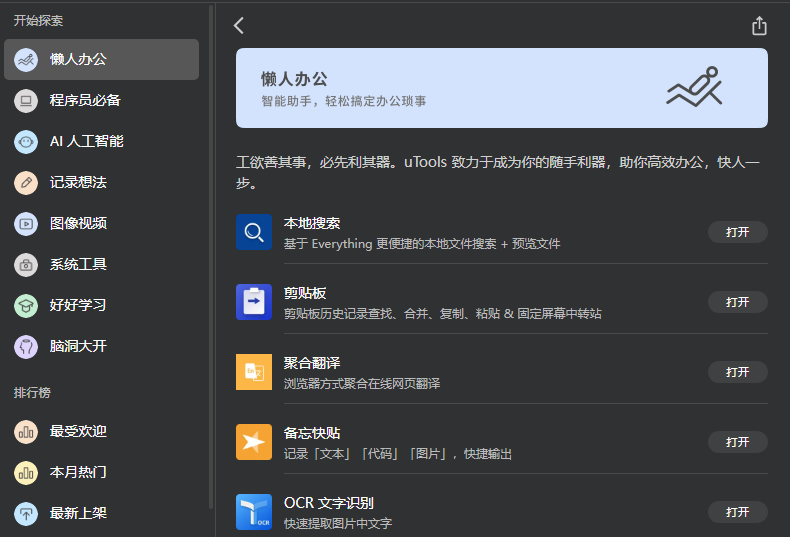The height and width of the screenshot is (537, 790).
Task: Open 聚合翻译 with its 打开 button
Action: [738, 372]
